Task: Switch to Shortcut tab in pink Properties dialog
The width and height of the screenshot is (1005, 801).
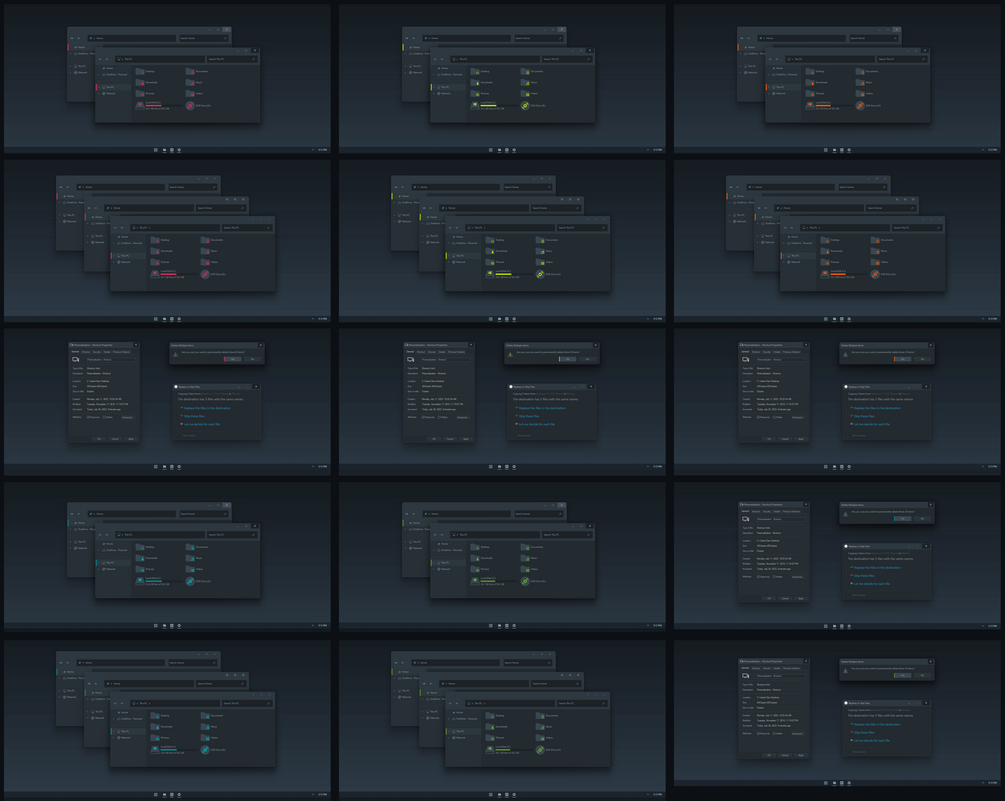Action: [86, 352]
